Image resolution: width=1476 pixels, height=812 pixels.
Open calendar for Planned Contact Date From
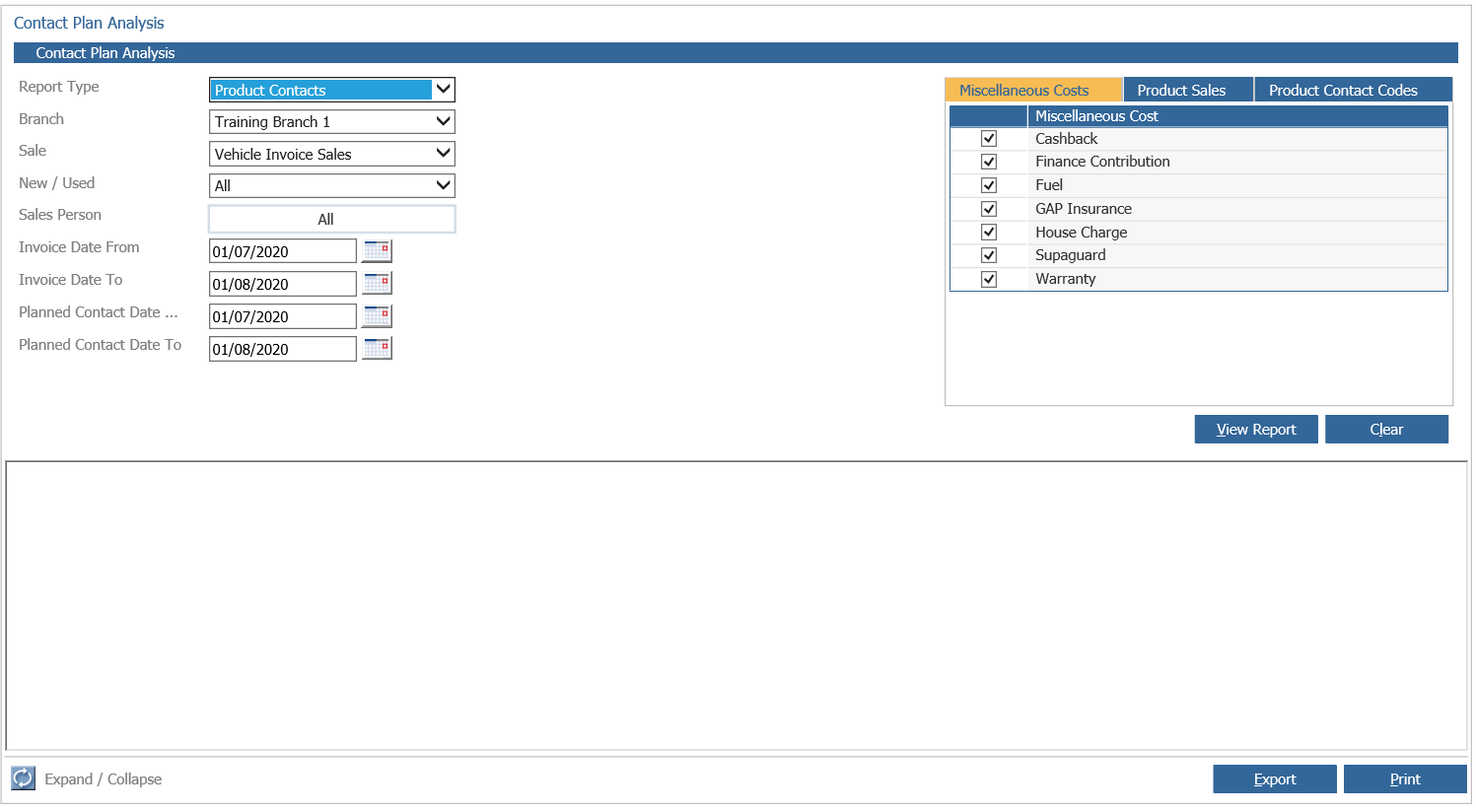pos(377,315)
